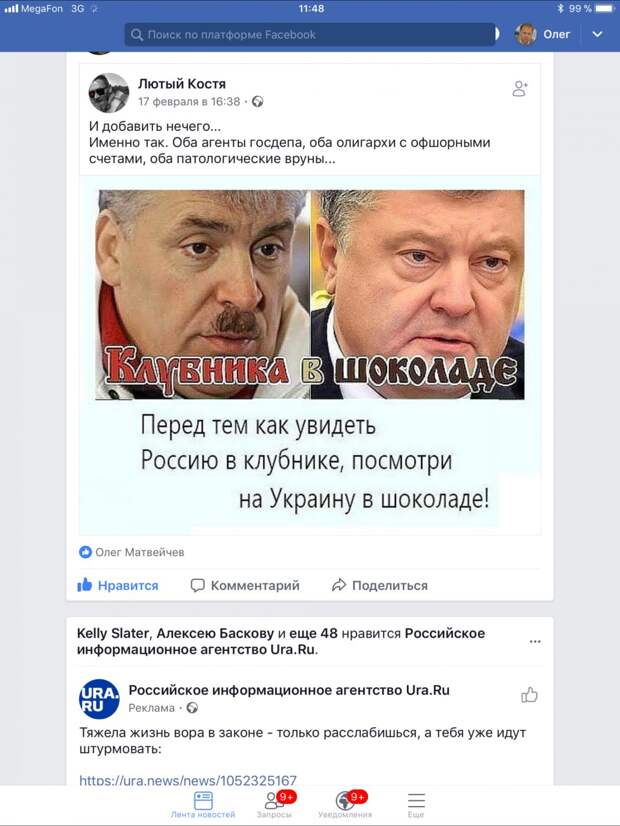
Task: Open the three-dots options on the Ura.Ru ad
Action: pyautogui.click(x=535, y=641)
